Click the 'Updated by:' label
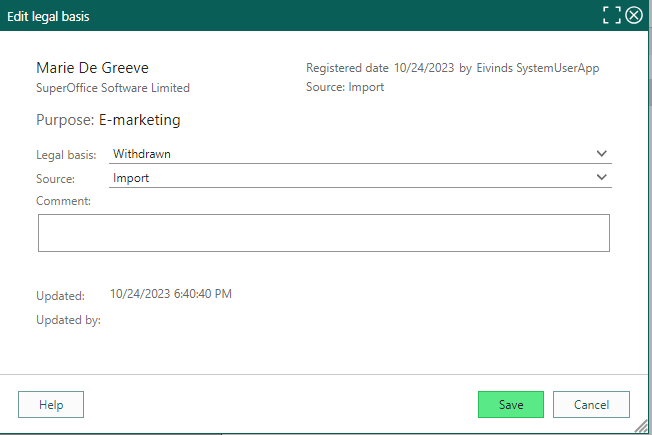This screenshot has width=652, height=435. tap(68, 320)
